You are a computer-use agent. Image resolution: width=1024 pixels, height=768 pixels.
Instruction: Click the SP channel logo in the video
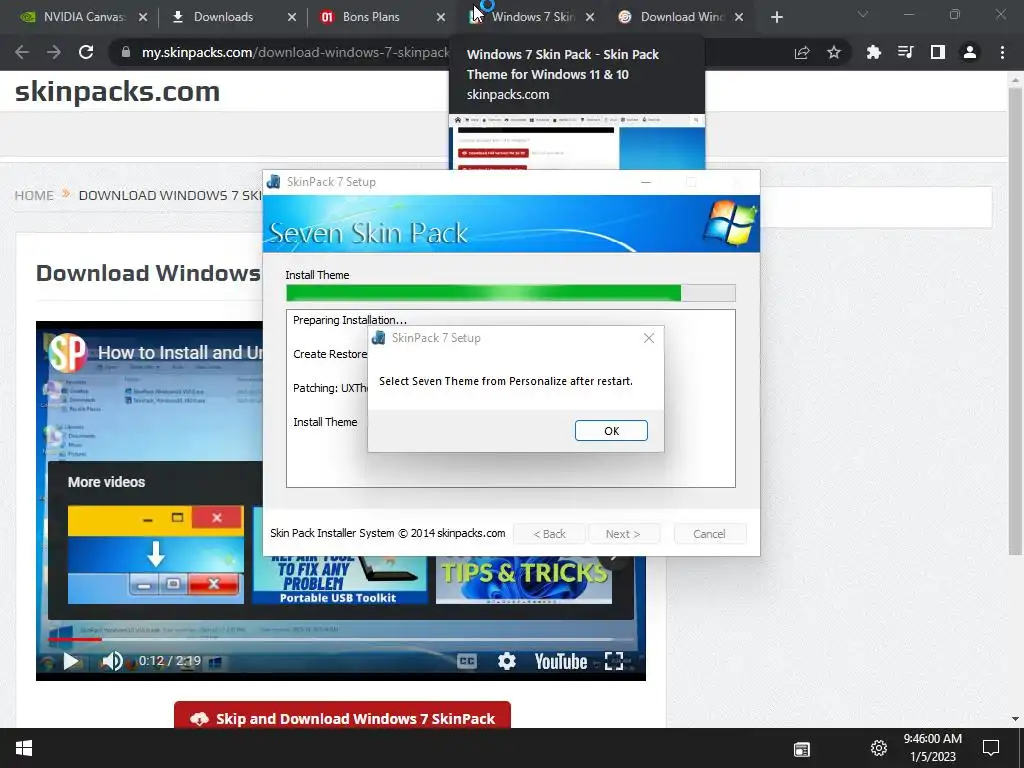(67, 353)
